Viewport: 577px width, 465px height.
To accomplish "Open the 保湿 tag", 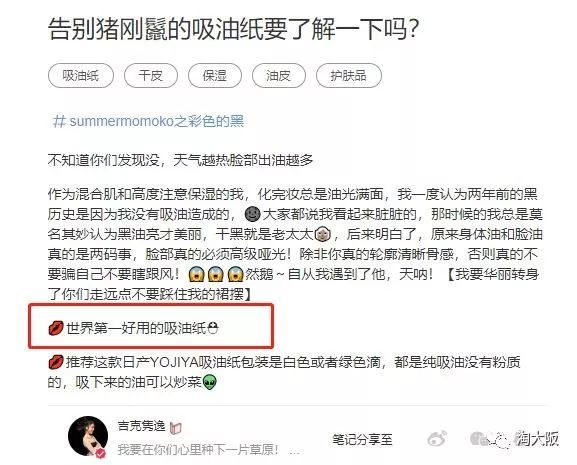I will 215,75.
